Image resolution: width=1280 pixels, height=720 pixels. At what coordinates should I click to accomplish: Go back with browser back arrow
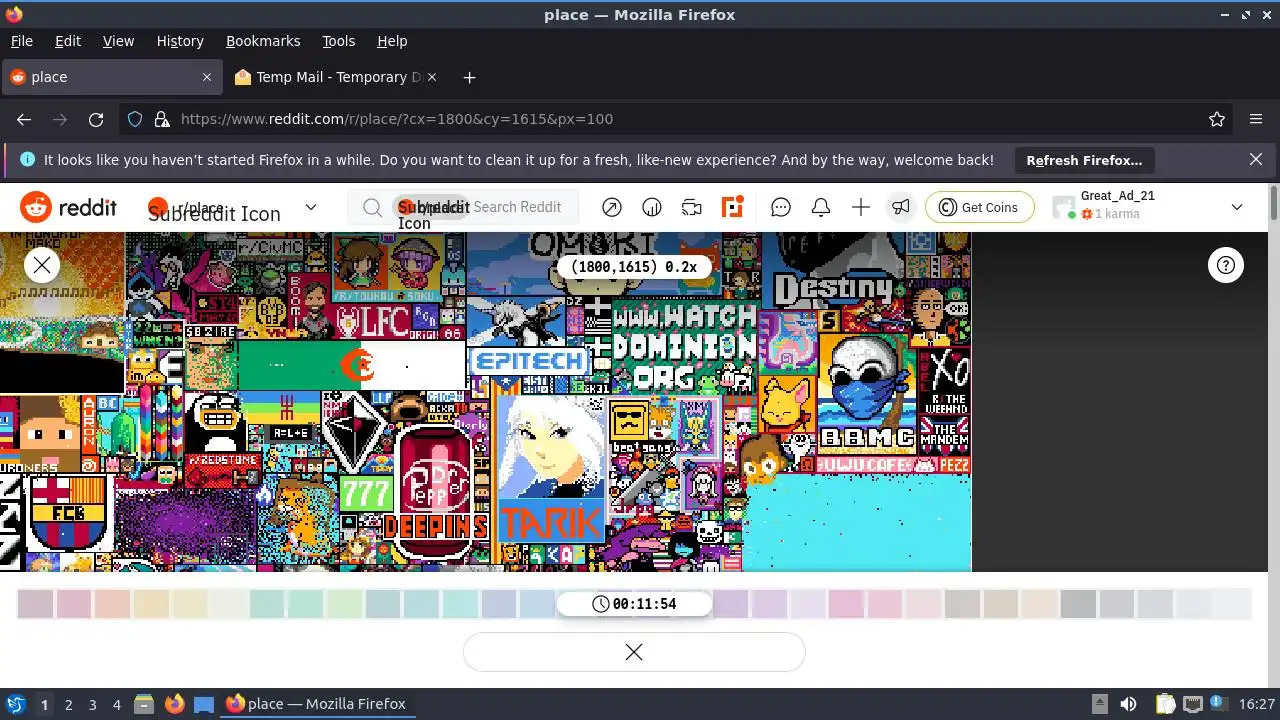click(x=24, y=119)
